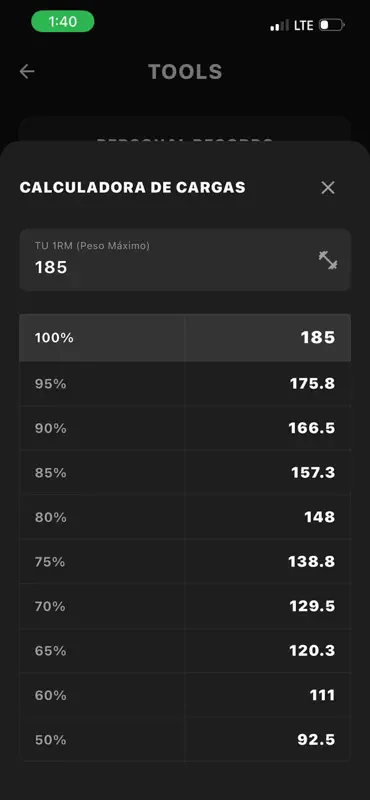
Task: Select the 50% row showing 92.5
Action: point(185,739)
